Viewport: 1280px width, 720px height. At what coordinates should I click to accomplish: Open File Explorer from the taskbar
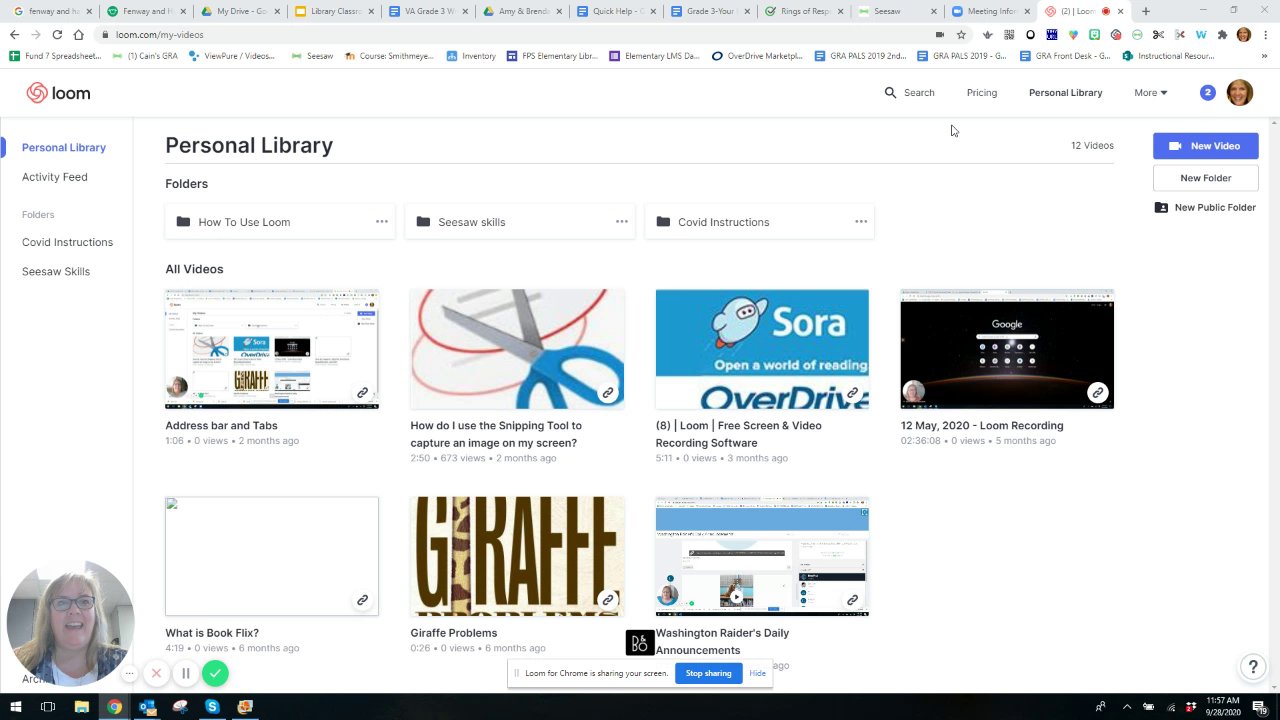(81, 707)
